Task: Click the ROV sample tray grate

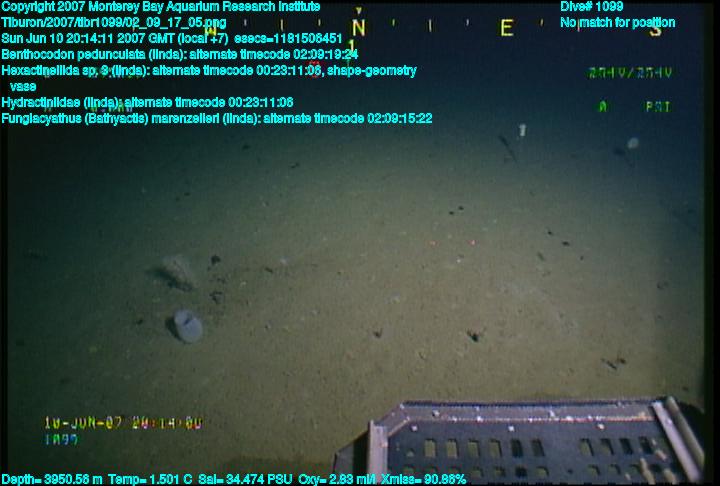Action: (530, 442)
